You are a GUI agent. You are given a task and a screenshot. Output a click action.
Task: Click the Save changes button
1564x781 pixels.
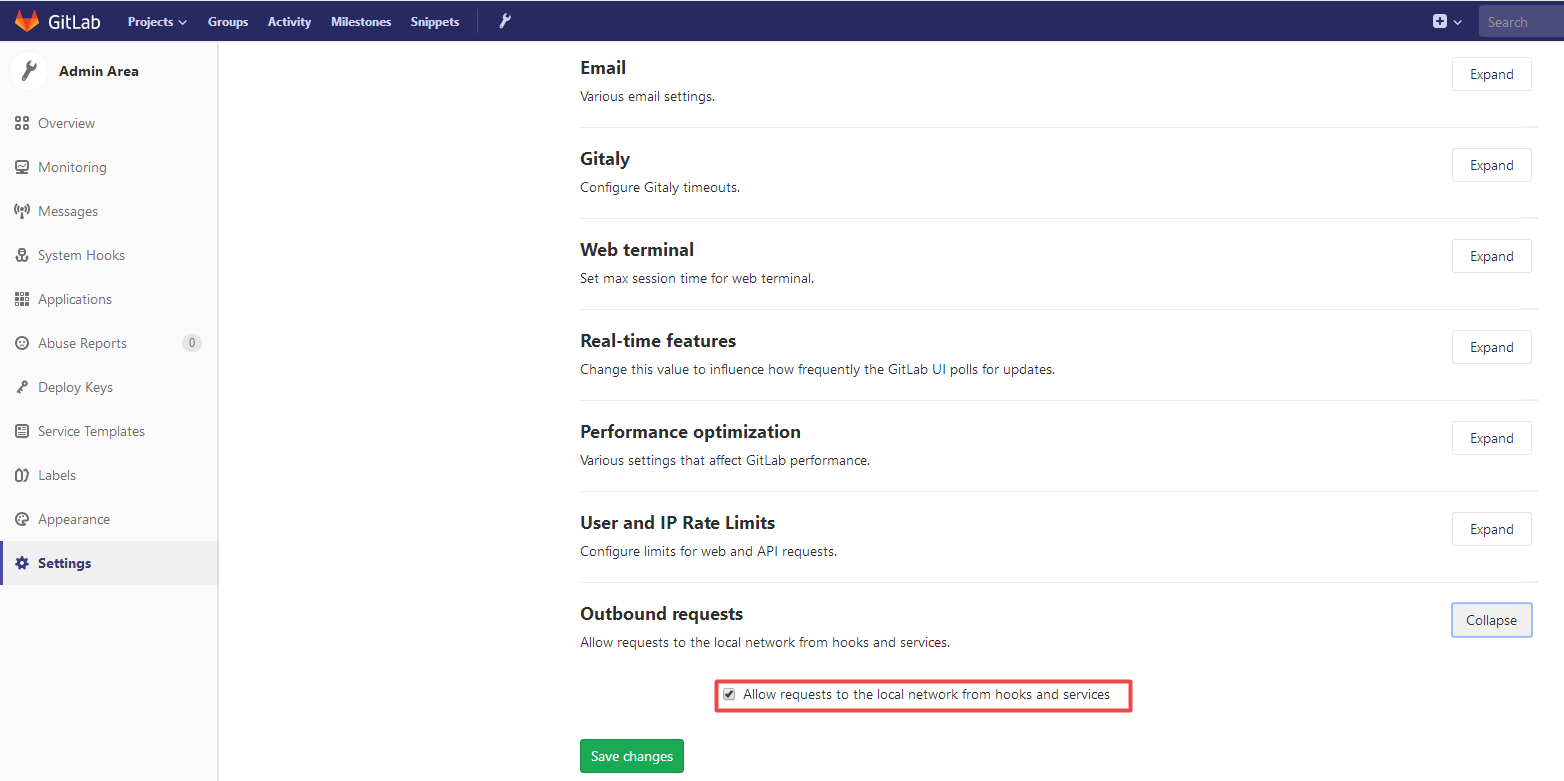click(x=632, y=756)
